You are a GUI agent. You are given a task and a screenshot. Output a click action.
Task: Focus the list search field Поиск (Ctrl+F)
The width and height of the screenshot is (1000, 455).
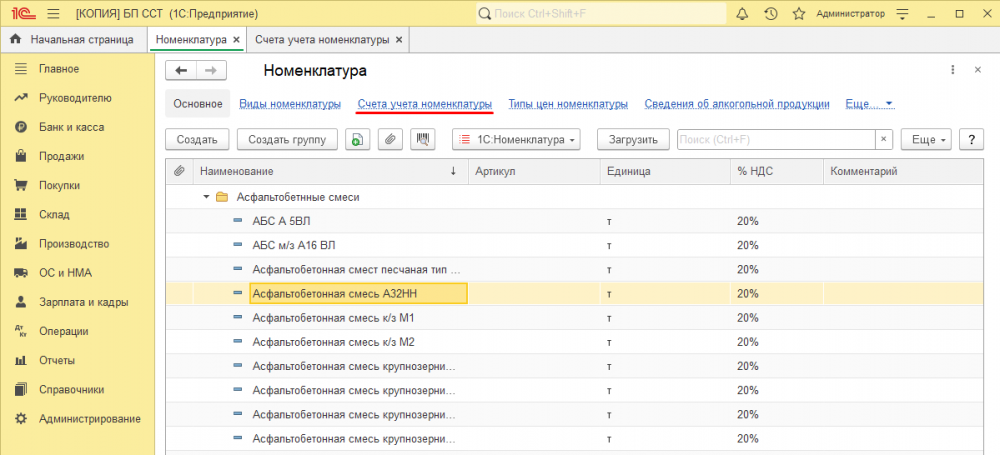[x=777, y=140]
